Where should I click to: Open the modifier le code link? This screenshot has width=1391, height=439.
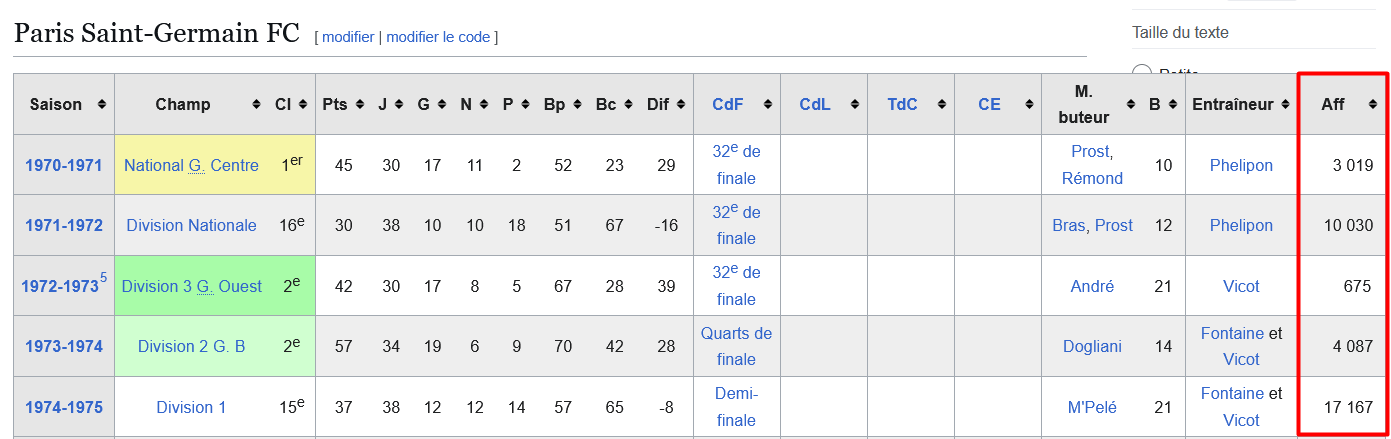pos(438,36)
